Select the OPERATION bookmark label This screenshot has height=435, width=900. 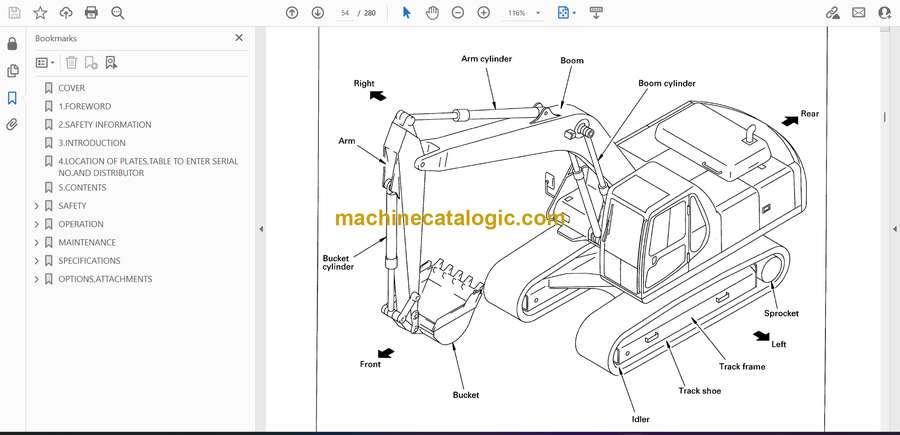[80, 224]
